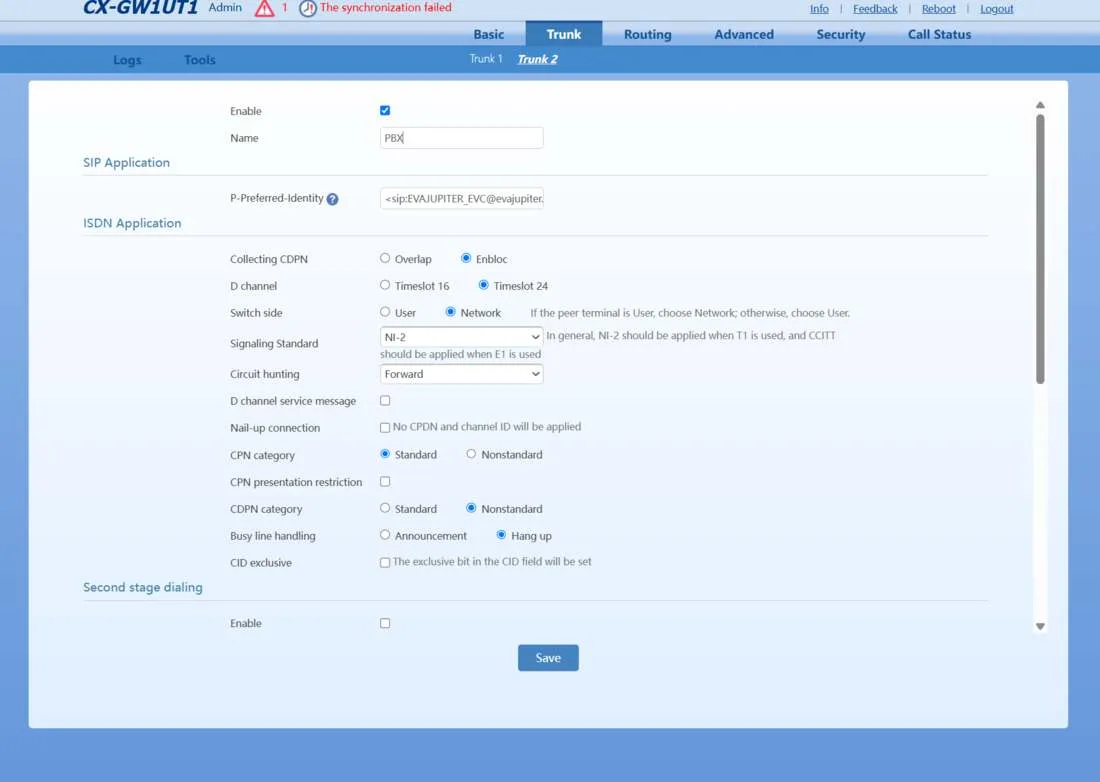Viewport: 1100px width, 782px height.
Task: Select Standard for CDPN category
Action: click(385, 508)
